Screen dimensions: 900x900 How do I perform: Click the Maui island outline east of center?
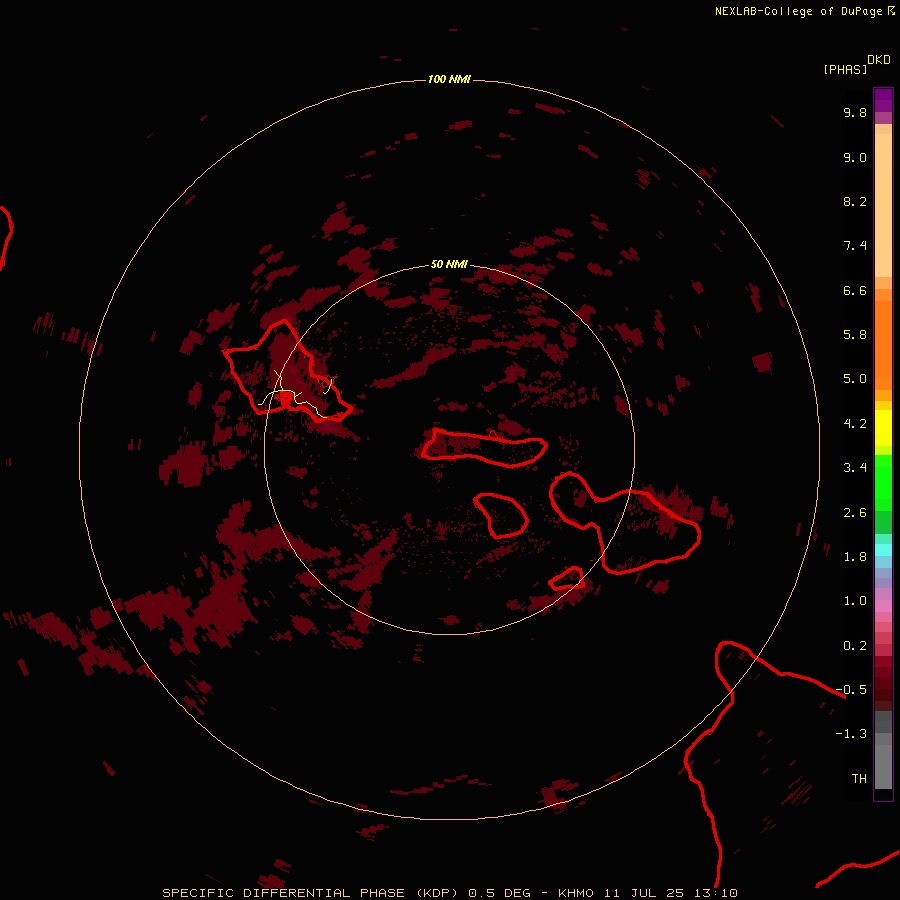tap(624, 522)
